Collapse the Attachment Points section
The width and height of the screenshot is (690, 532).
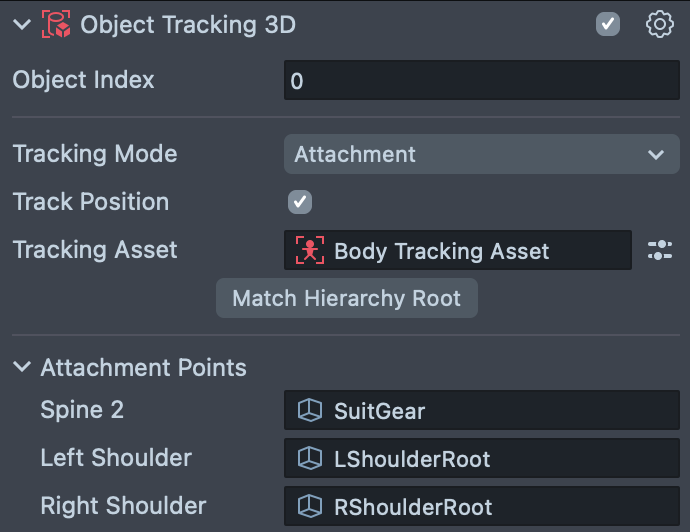pyautogui.click(x=23, y=368)
